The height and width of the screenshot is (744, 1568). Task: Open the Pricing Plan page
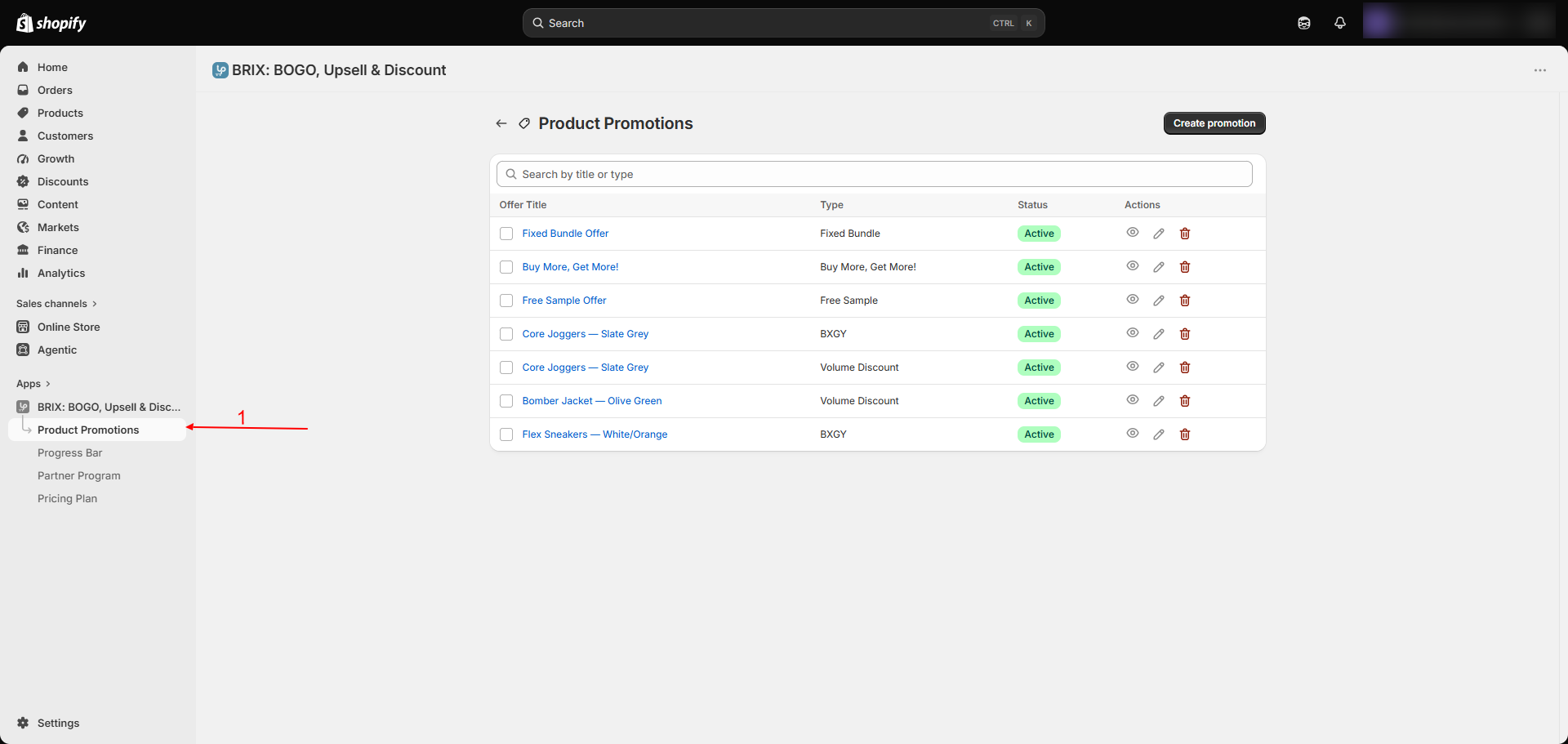[x=67, y=498]
